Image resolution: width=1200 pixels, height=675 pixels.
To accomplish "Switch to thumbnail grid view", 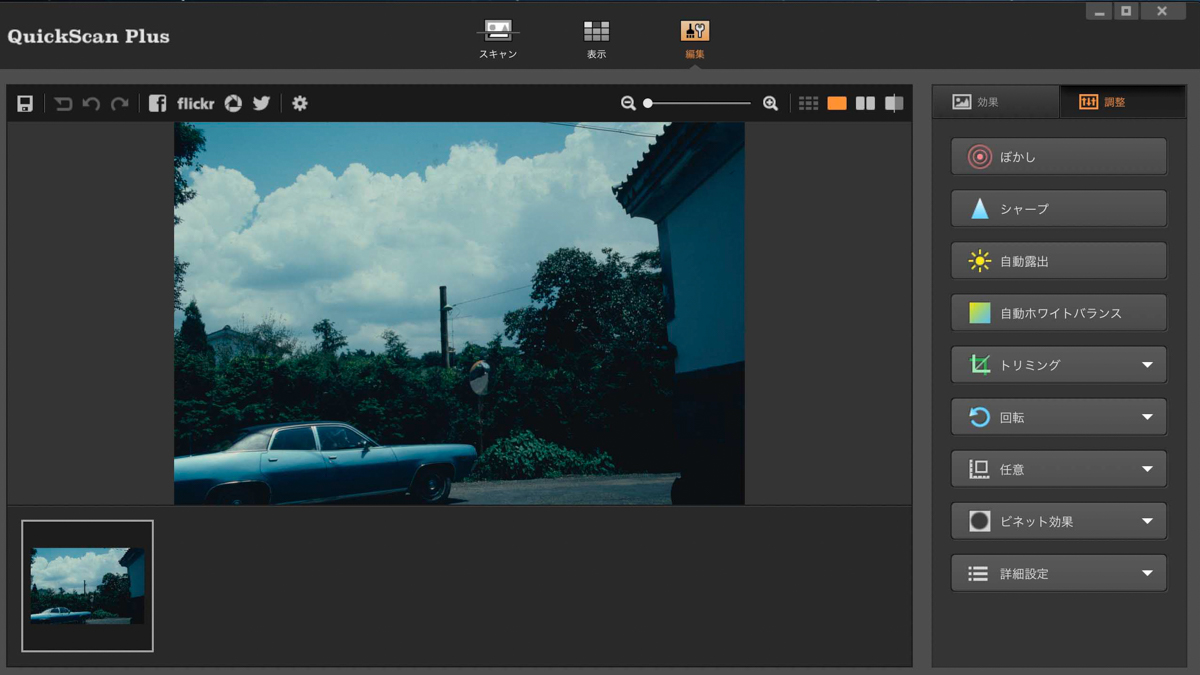I will click(808, 103).
